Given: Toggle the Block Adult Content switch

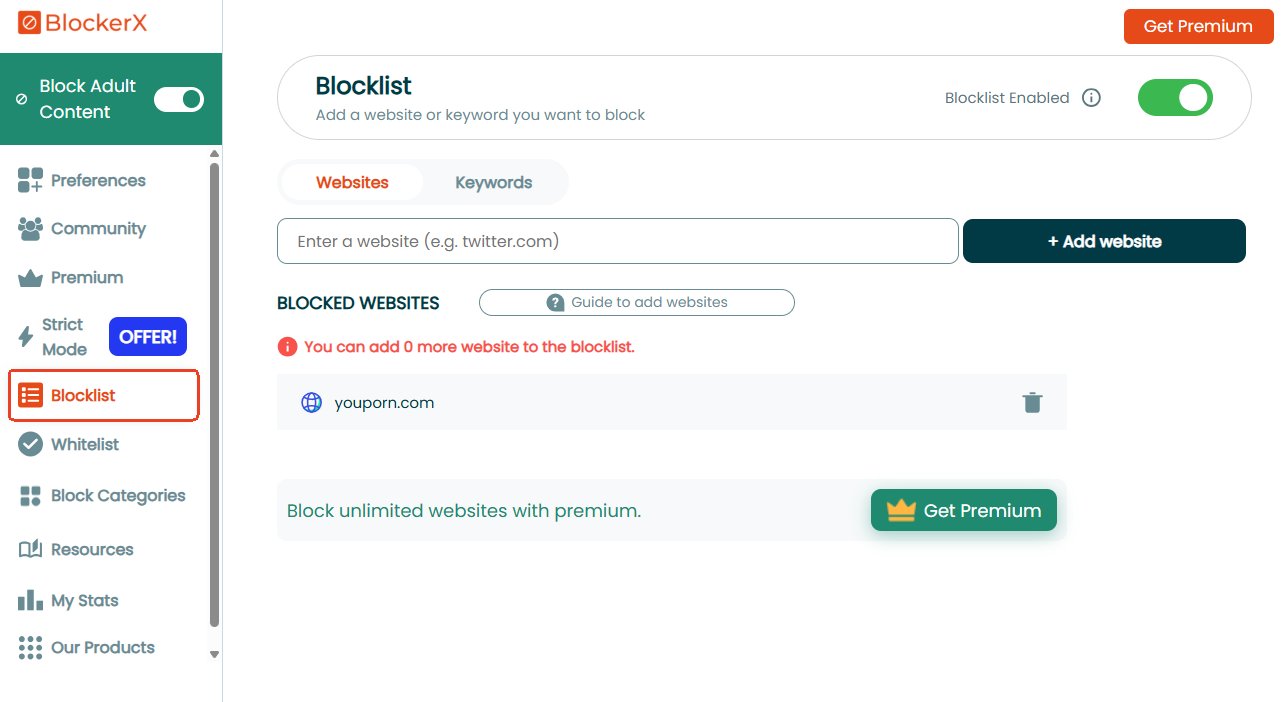Looking at the screenshot, I should [178, 99].
